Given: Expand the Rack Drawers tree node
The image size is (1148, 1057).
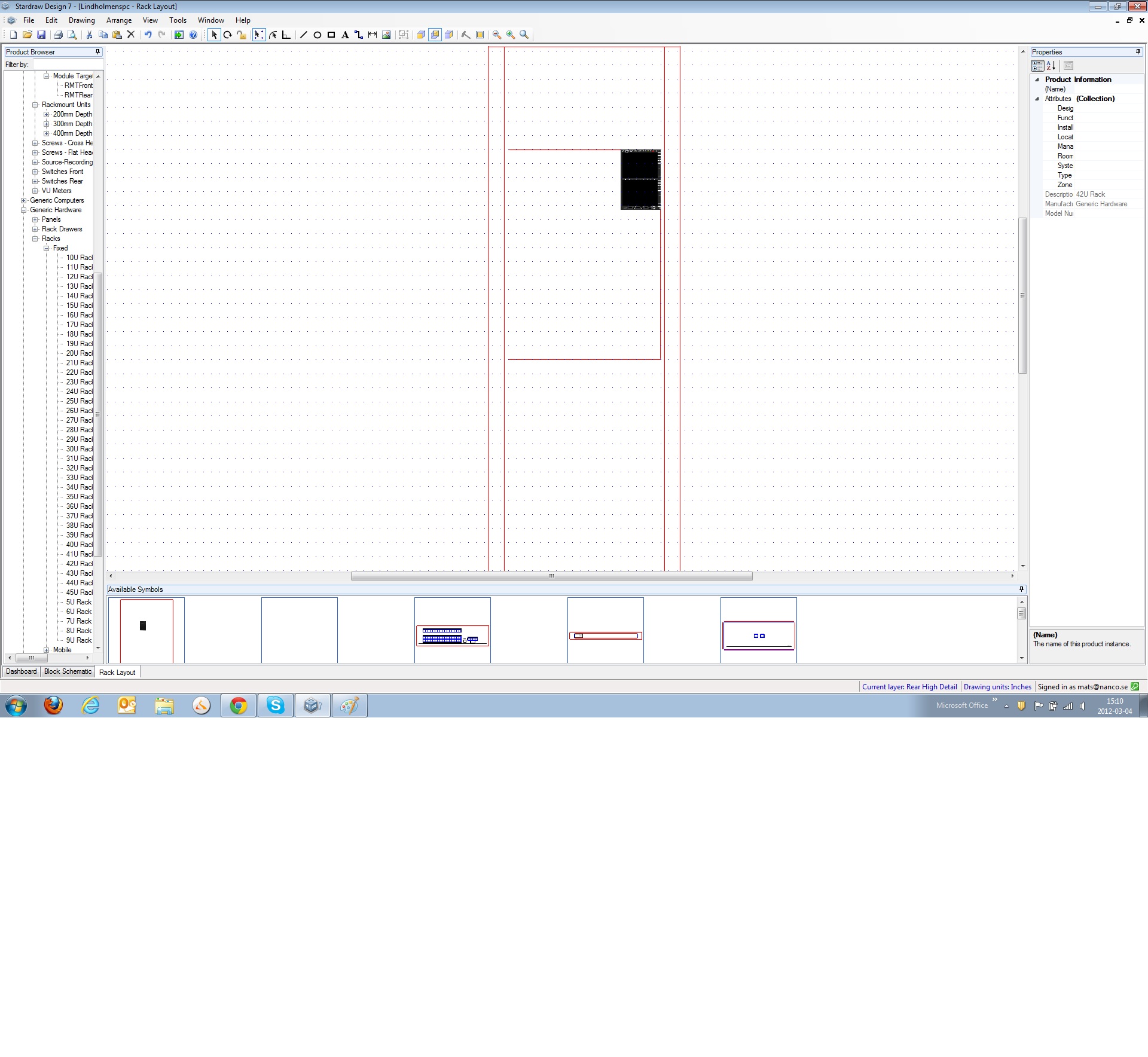Looking at the screenshot, I should pyautogui.click(x=35, y=229).
